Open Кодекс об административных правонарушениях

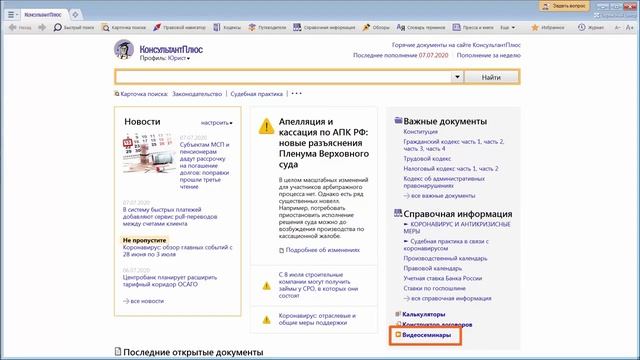click(444, 182)
